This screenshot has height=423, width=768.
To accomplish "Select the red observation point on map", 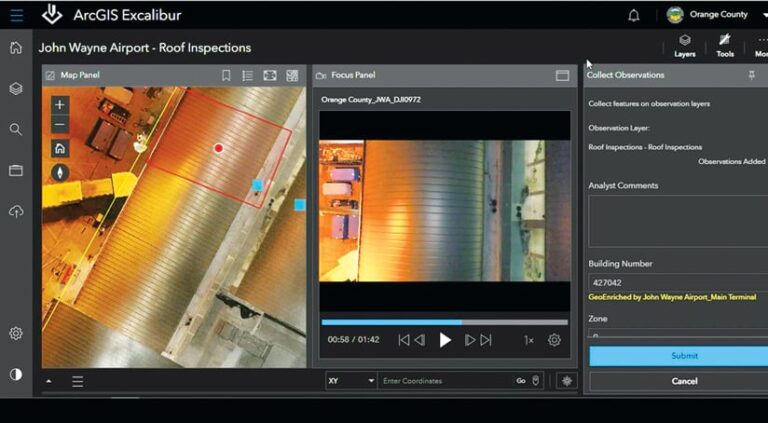I will pyautogui.click(x=218, y=148).
